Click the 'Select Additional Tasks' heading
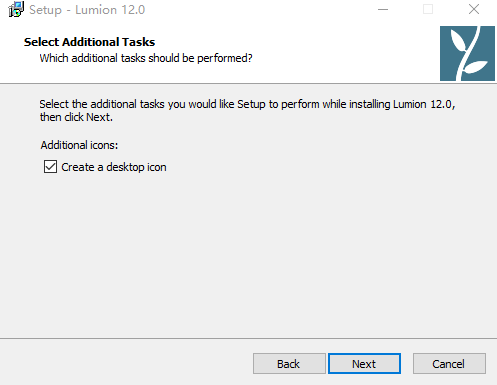Viewport: 497px width, 385px height. [x=89, y=42]
